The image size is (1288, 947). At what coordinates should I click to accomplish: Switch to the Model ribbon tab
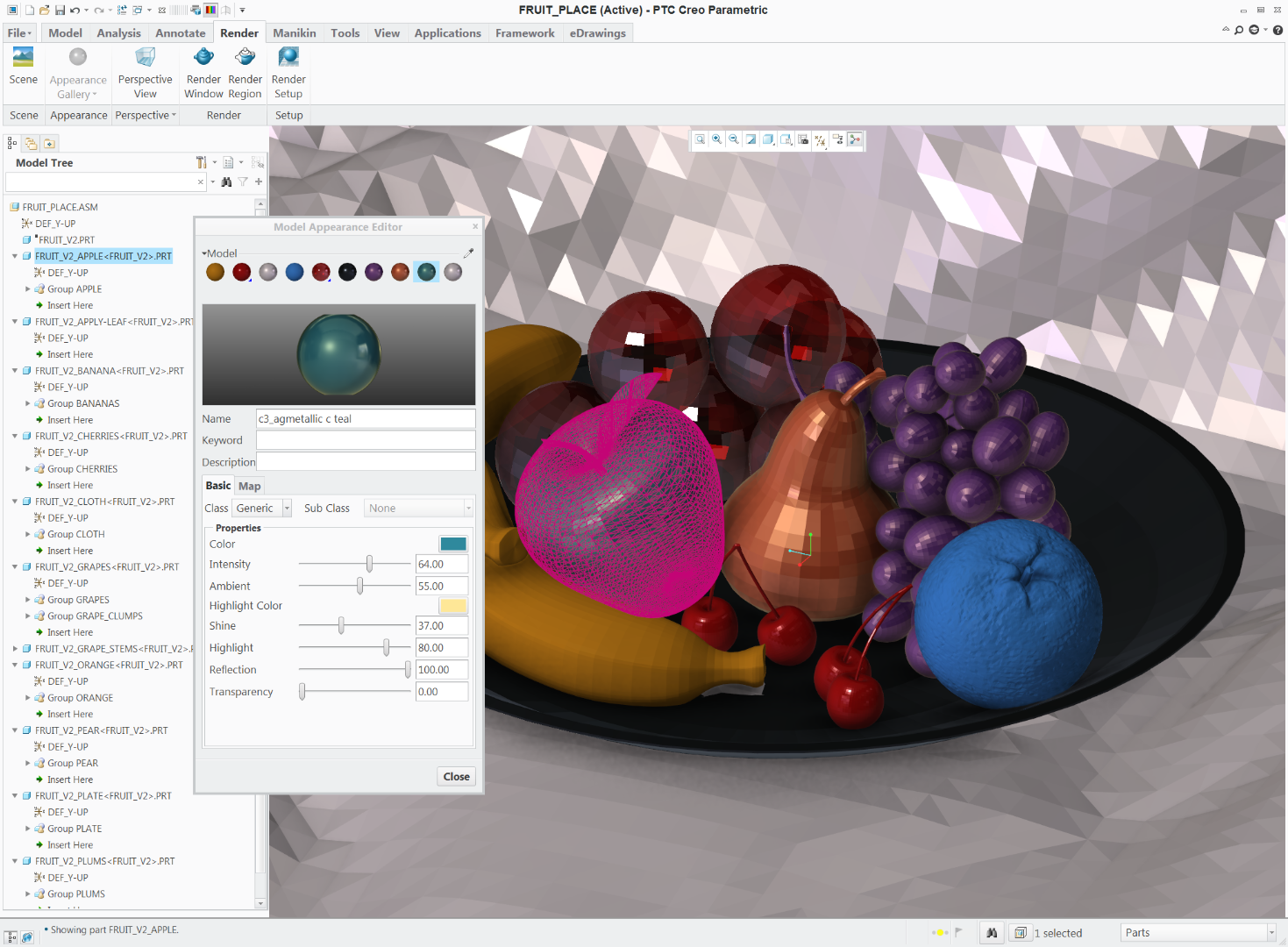pos(66,33)
